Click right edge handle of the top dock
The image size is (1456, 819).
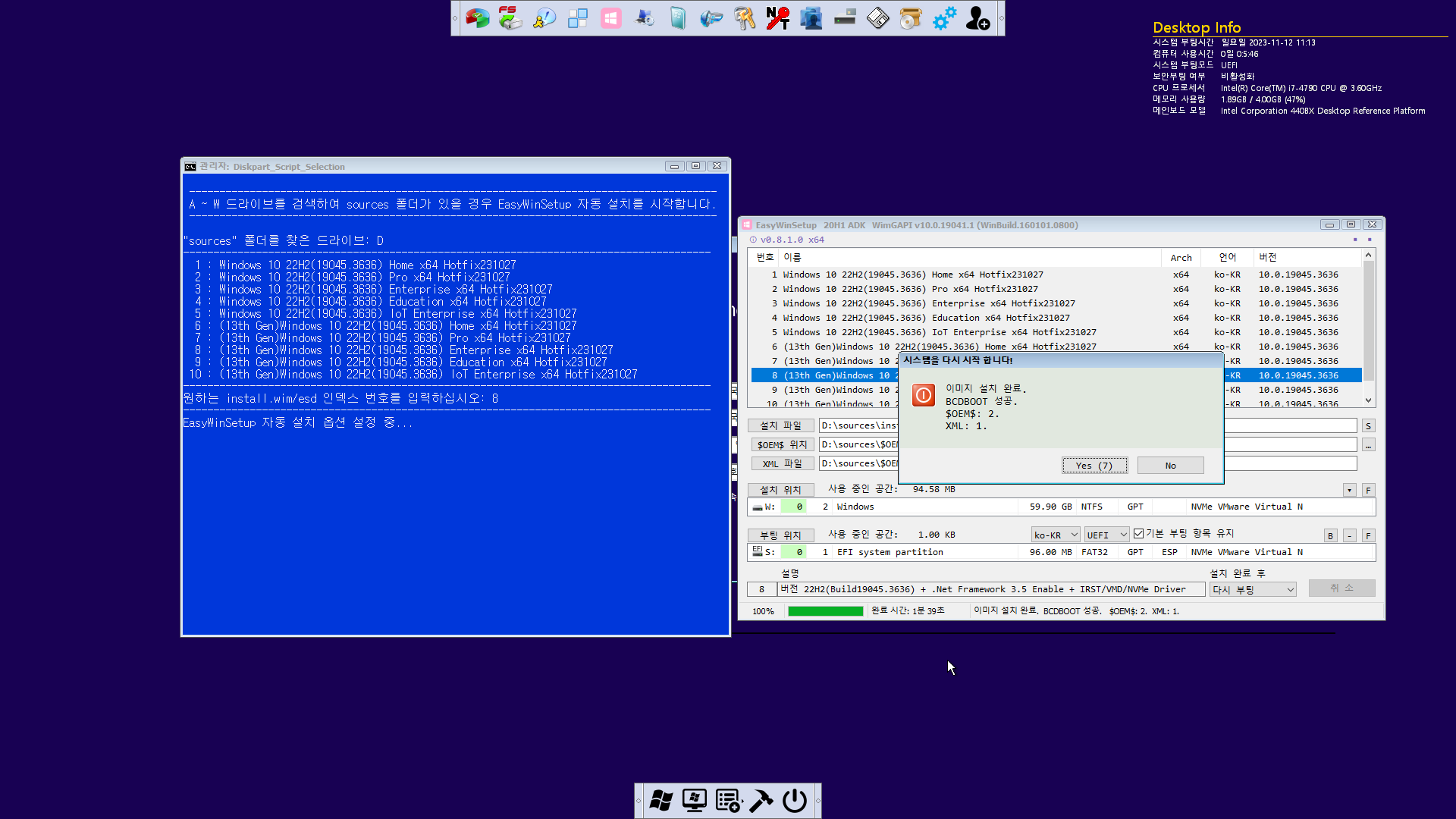coord(1002,18)
